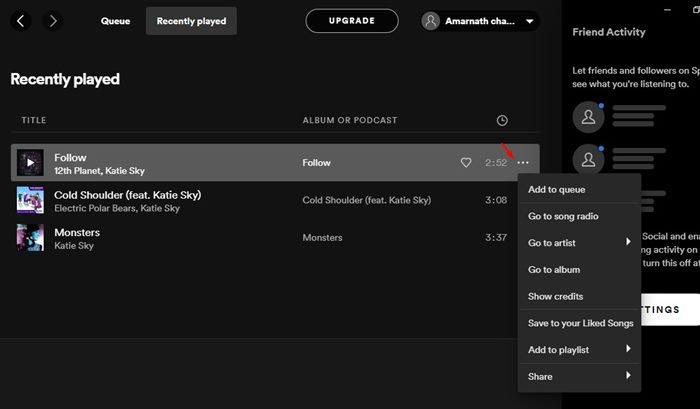This screenshot has height=409, width=700.
Task: Click the ALBUM OR PODCAST column header
Action: tap(350, 120)
